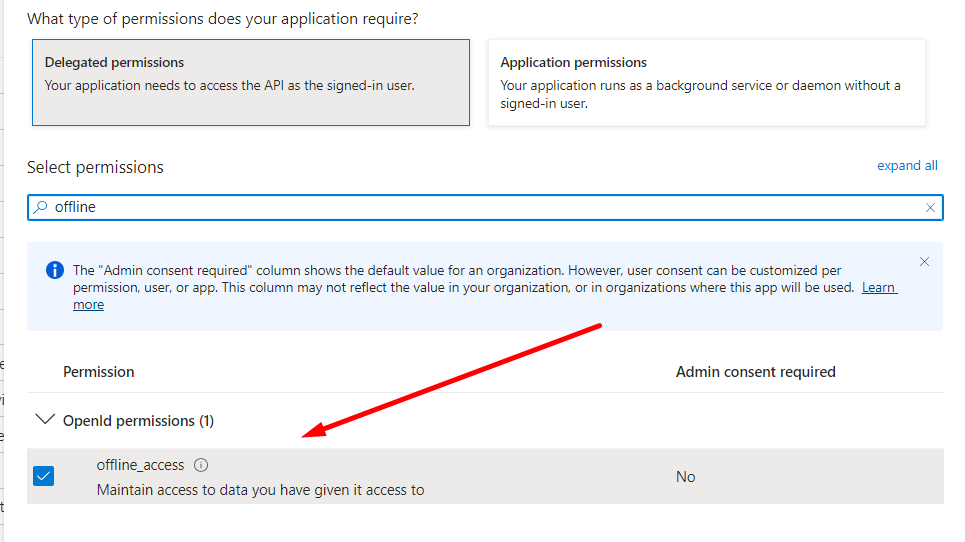Choose the Application permissions card

tap(706, 83)
